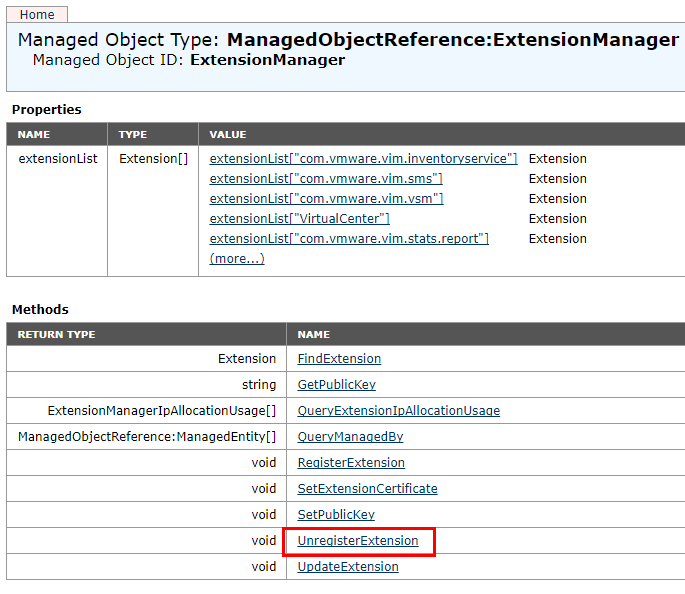Click the Properties table VALUE header

tap(228, 134)
